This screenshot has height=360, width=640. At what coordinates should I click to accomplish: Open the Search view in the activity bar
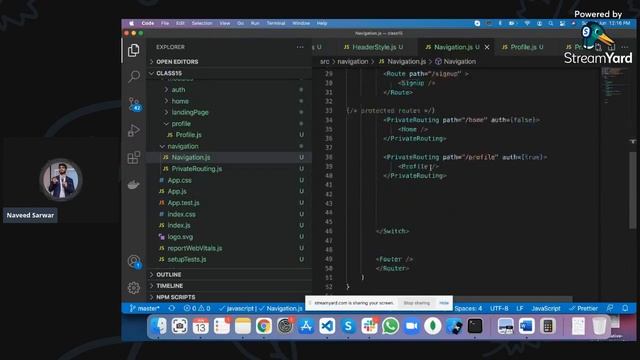click(133, 76)
